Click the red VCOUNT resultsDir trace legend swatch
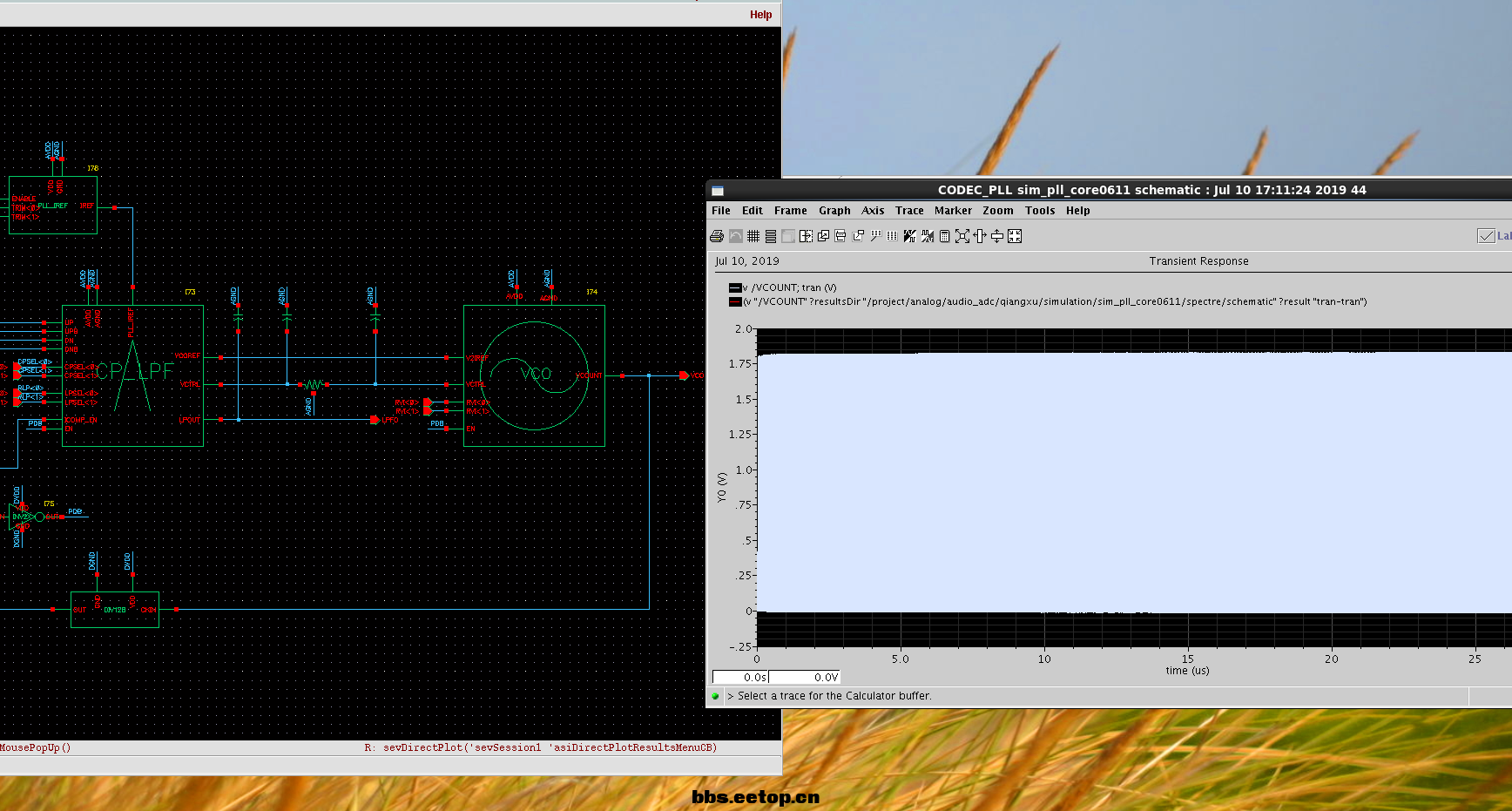 point(735,302)
